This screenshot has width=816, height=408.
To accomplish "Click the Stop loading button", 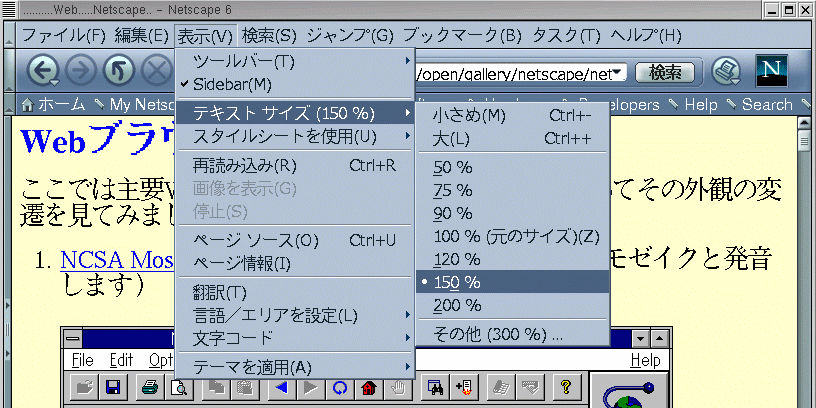I will coord(157,71).
